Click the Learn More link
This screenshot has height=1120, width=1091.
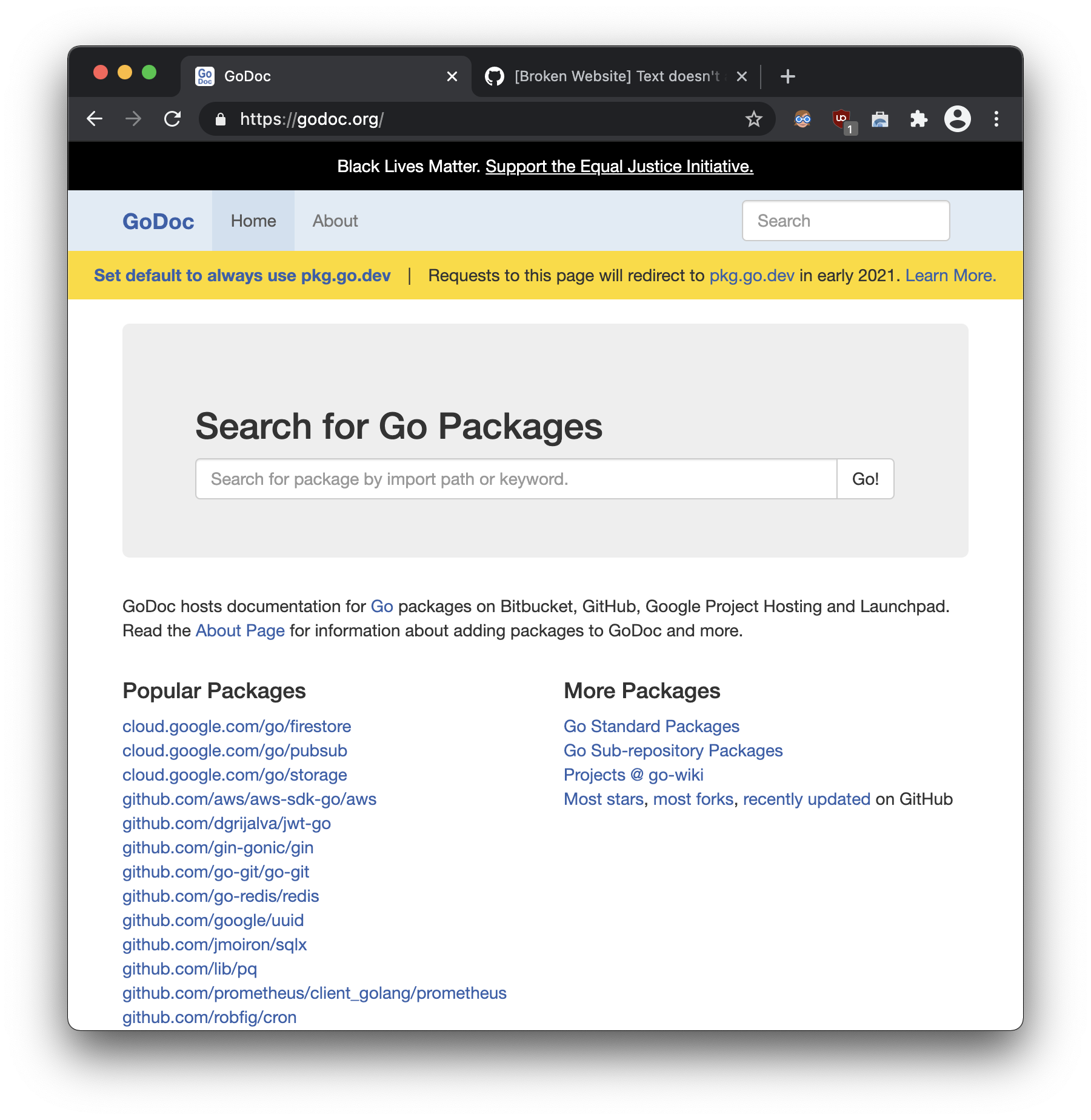tap(950, 275)
